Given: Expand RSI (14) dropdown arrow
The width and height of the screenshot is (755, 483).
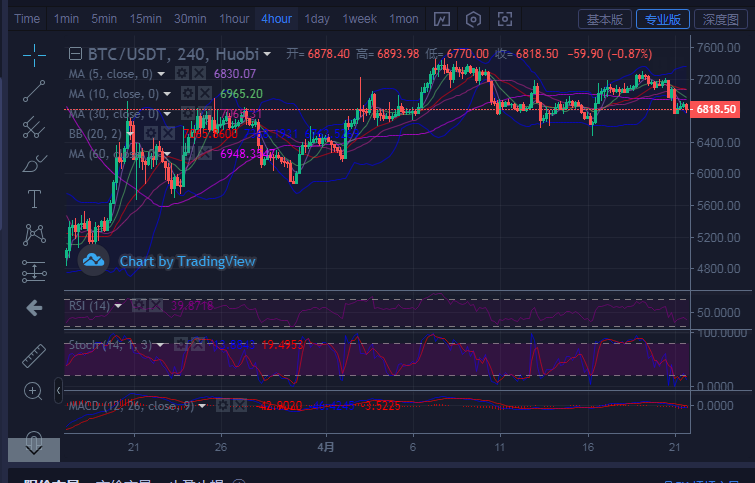Looking at the screenshot, I should 118,306.
